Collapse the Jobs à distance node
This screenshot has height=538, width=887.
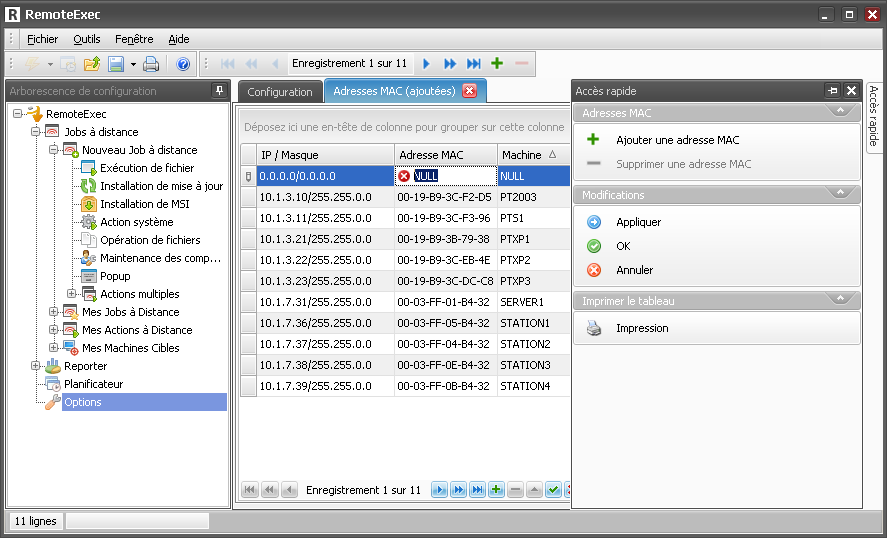pos(36,132)
